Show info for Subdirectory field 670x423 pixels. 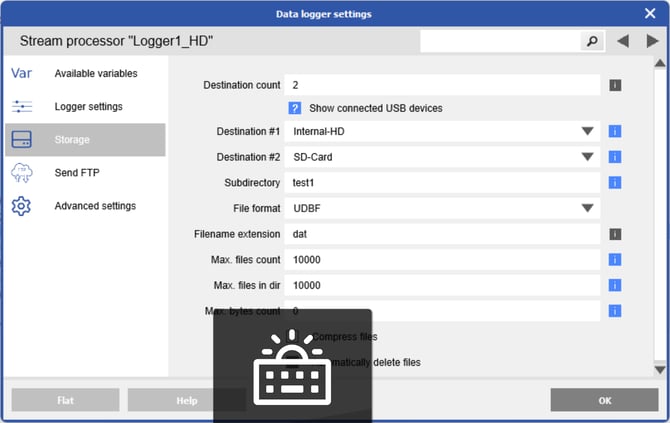tap(615, 182)
